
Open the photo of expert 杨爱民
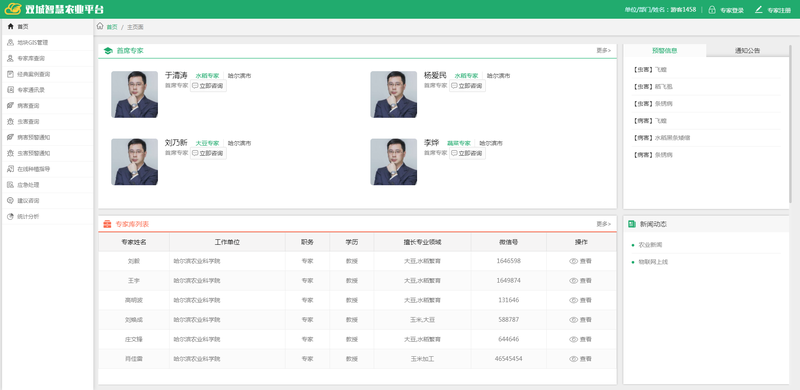pos(393,94)
